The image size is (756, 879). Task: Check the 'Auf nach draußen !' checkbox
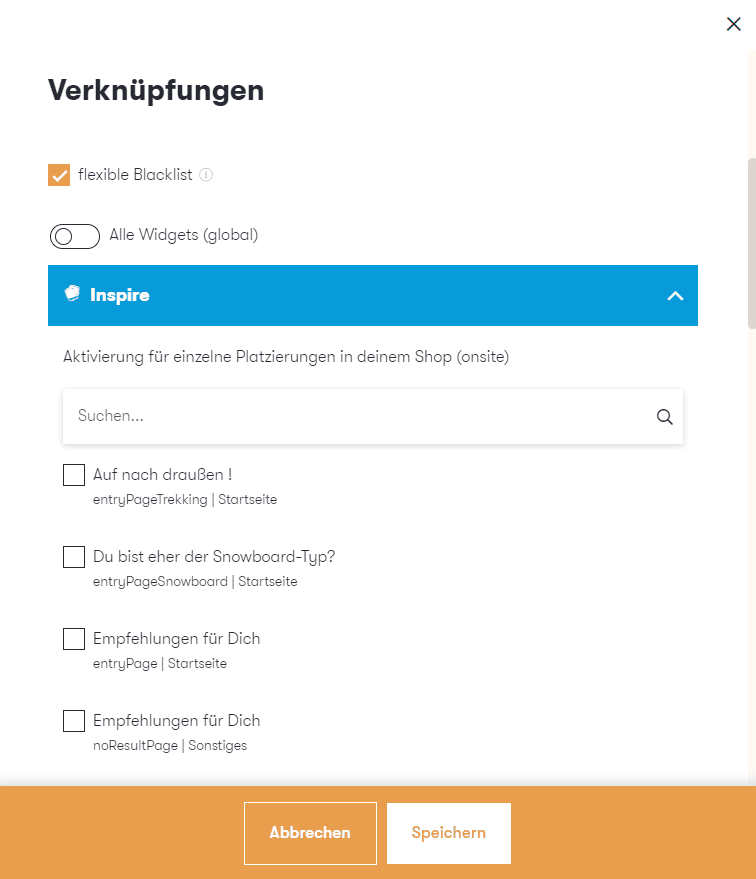(x=74, y=475)
